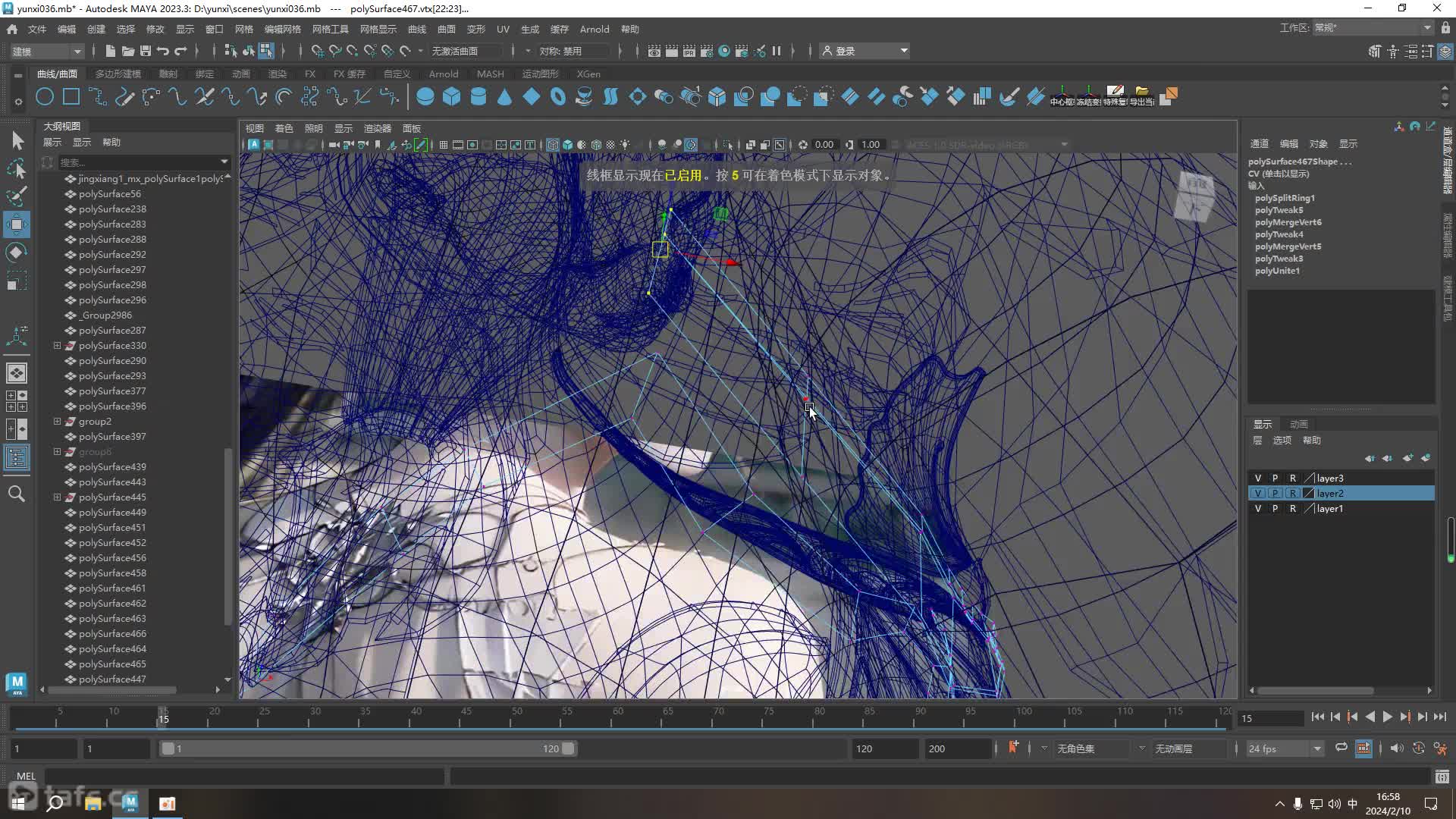Open the 网格工具 menu

click(330, 29)
